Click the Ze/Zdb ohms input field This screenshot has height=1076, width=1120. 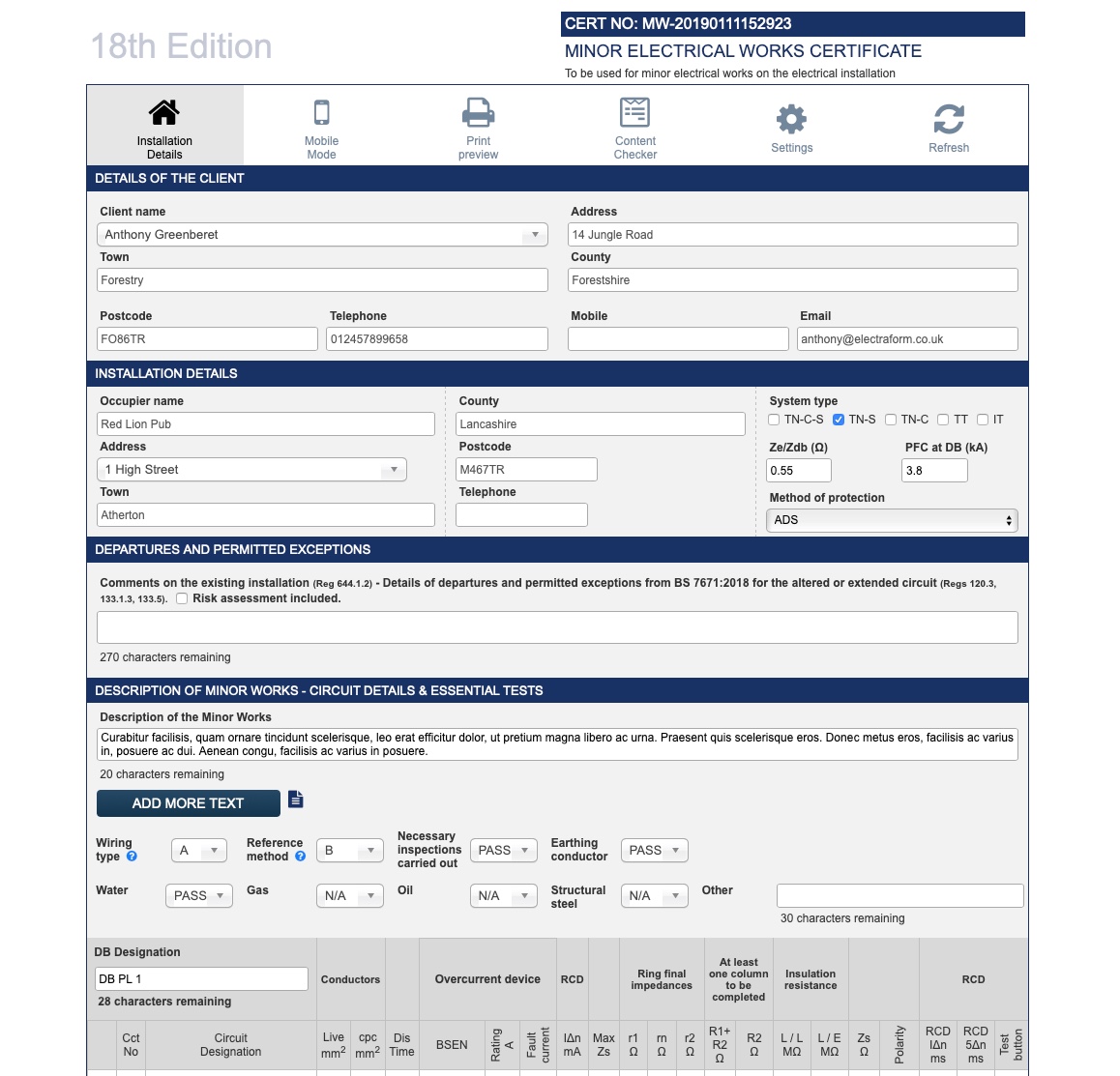798,470
